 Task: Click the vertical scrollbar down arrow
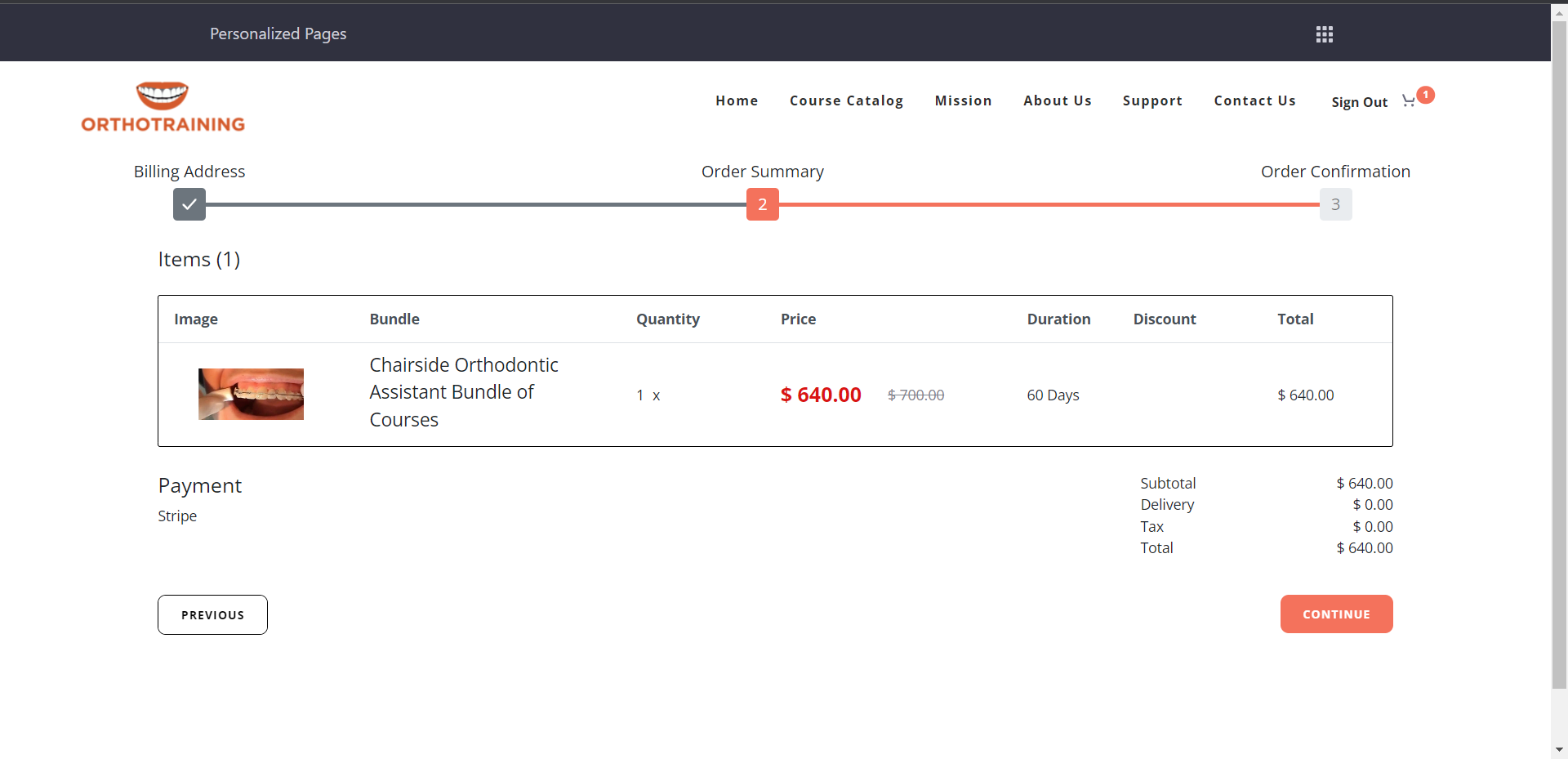click(1559, 749)
